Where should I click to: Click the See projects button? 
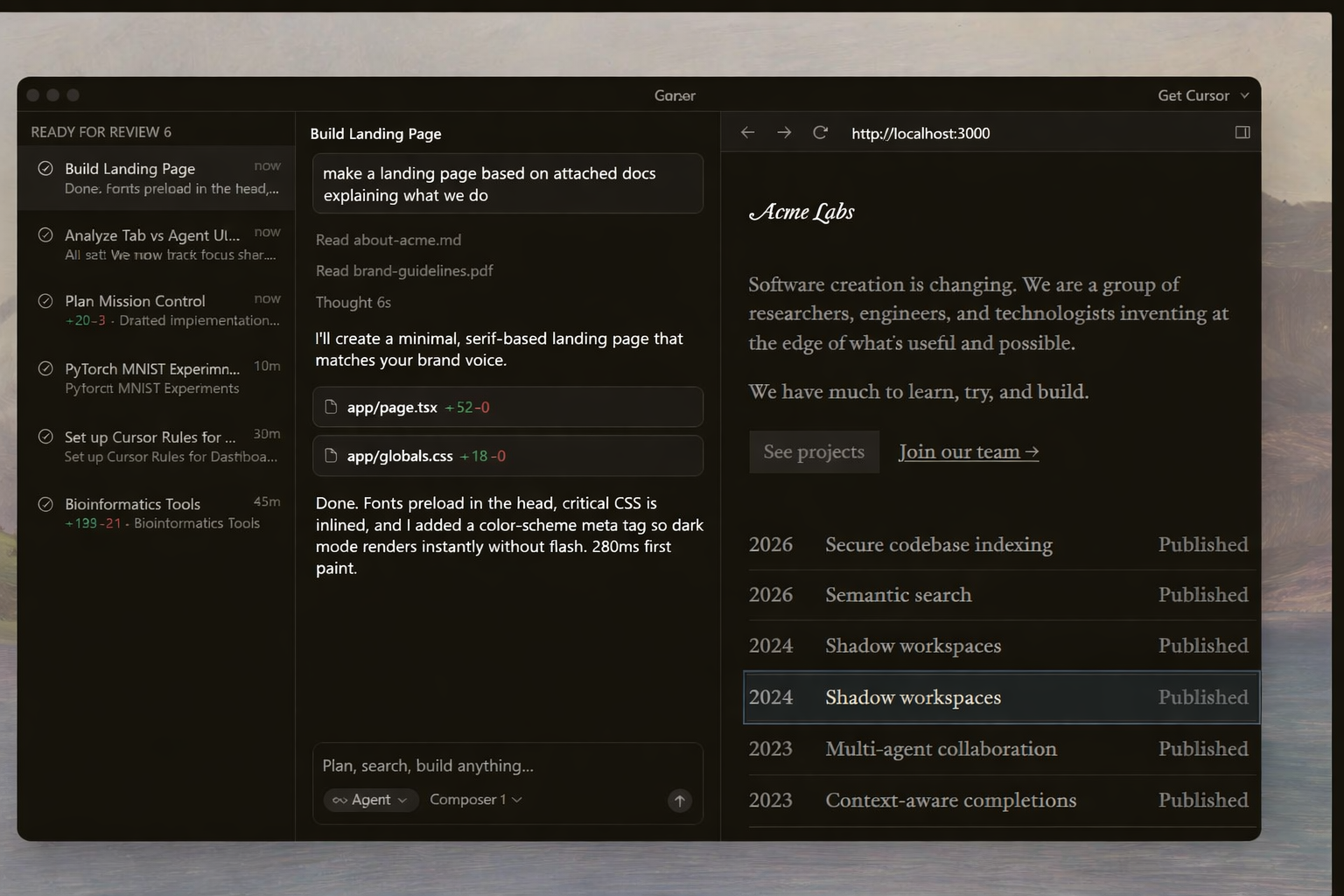(x=814, y=451)
